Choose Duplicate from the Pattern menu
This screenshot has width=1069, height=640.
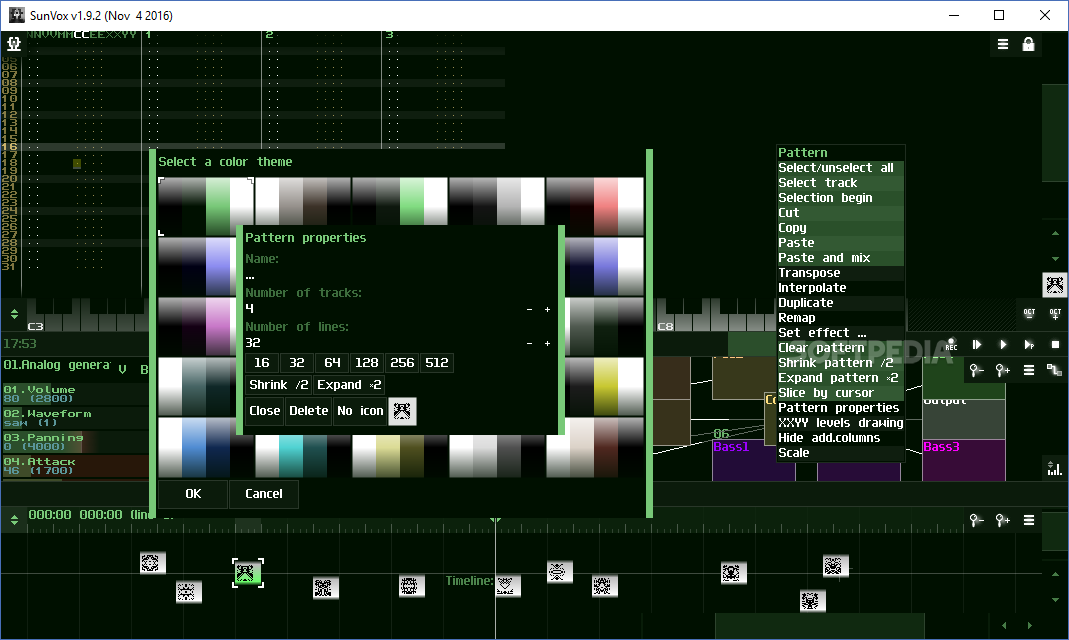tap(841, 303)
